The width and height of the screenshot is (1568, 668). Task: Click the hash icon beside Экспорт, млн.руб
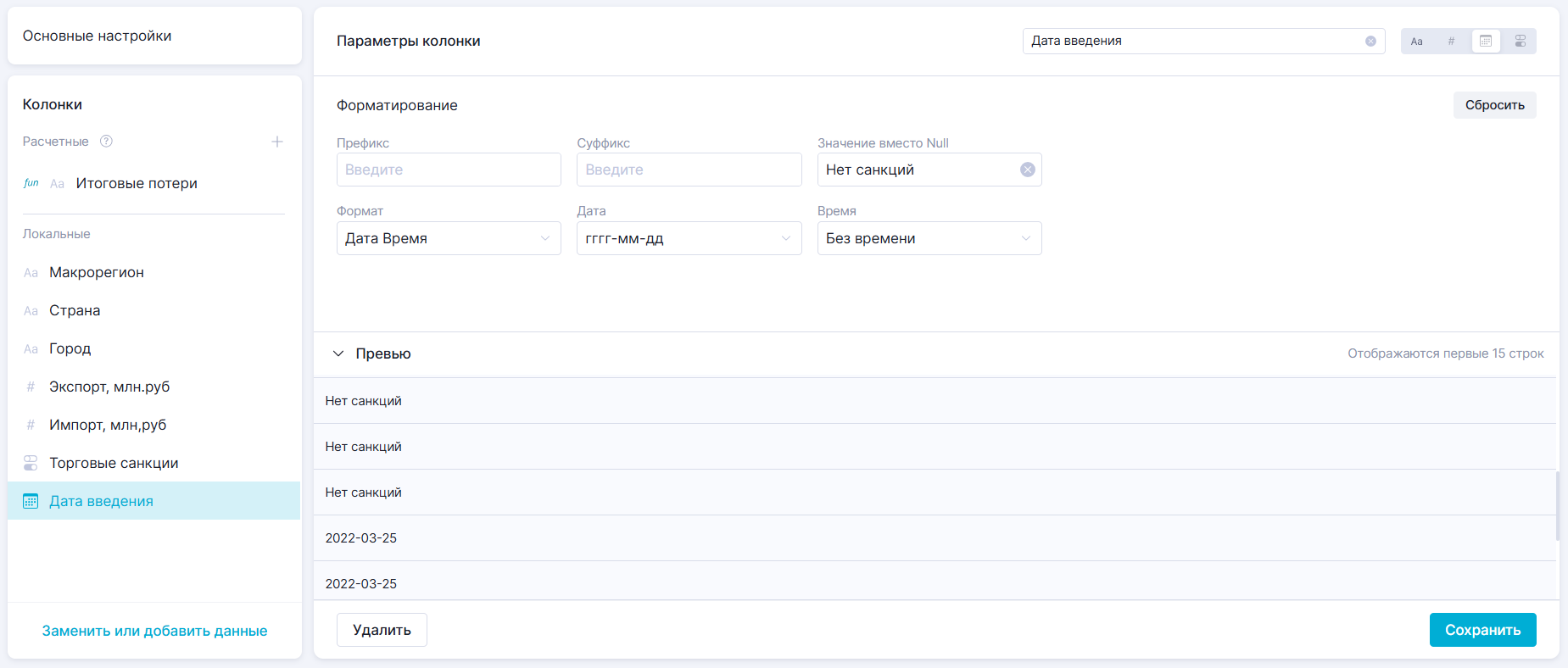point(31,387)
